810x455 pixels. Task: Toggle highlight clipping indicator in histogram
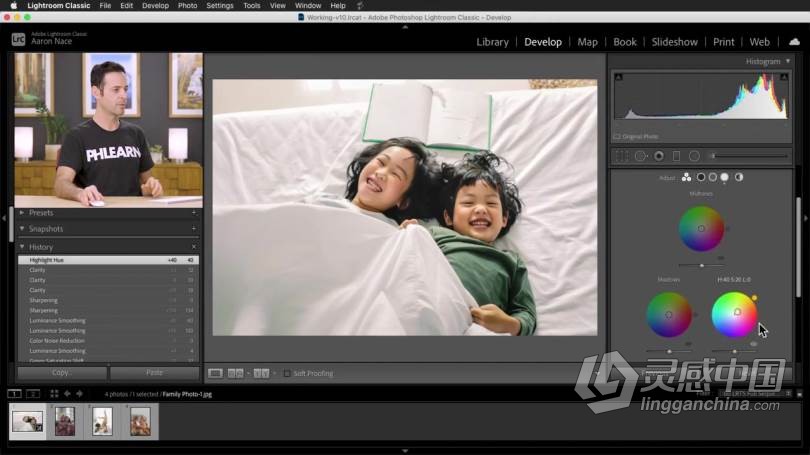pyautogui.click(x=784, y=77)
